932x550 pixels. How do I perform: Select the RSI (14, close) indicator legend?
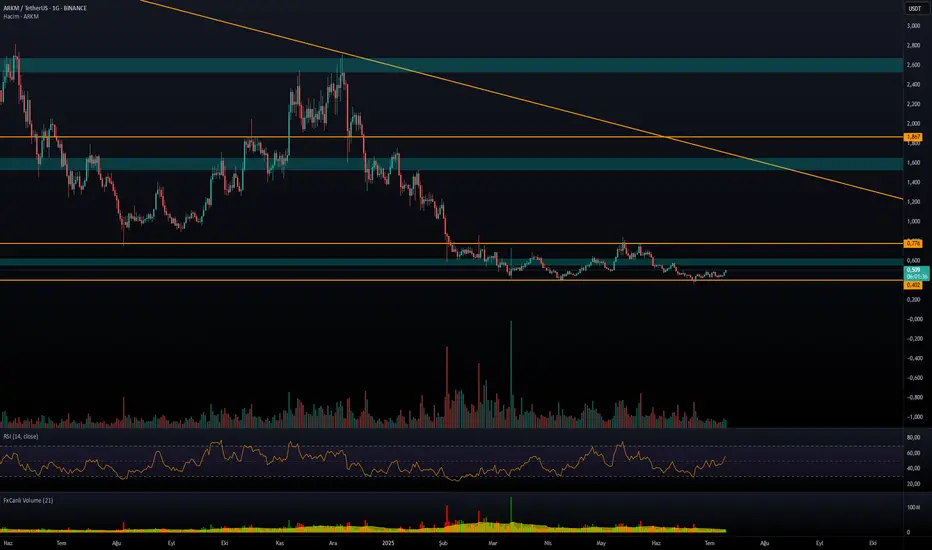[x=21, y=436]
